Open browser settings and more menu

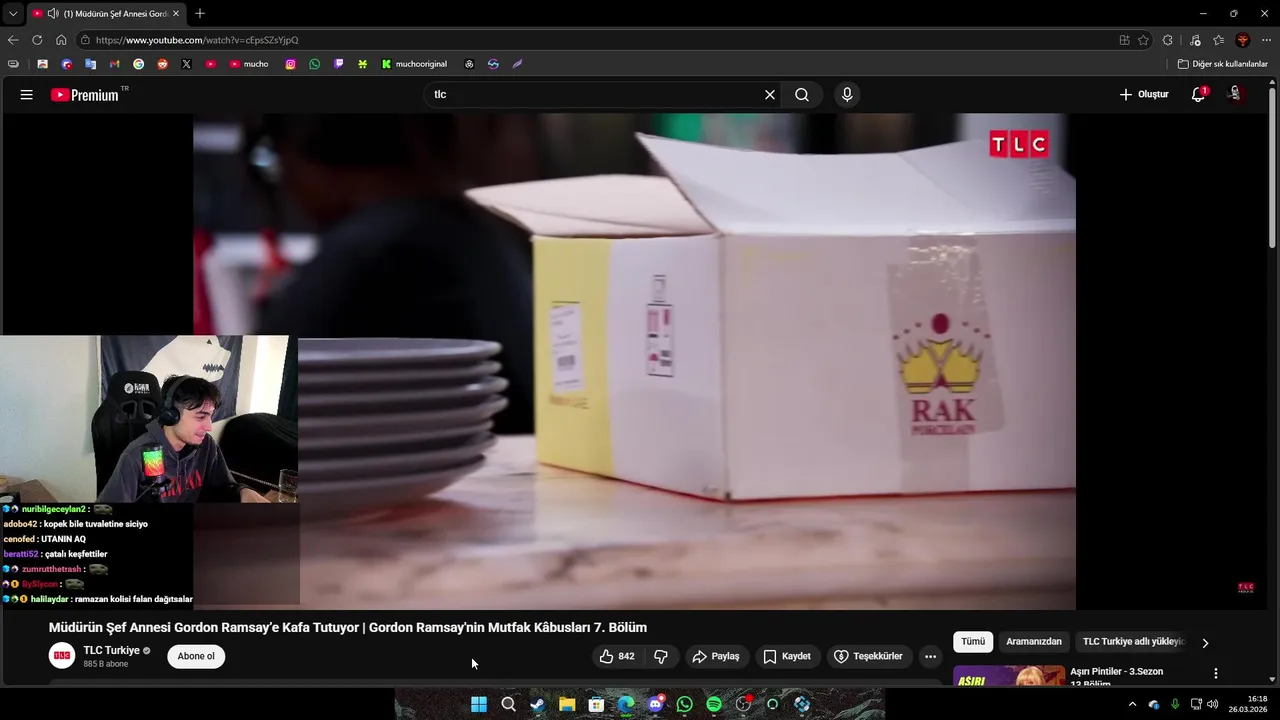coord(1266,40)
